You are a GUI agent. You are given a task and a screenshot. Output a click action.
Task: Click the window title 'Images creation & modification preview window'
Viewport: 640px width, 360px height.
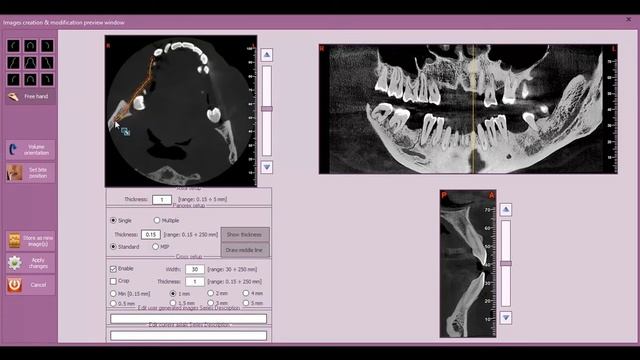click(x=64, y=22)
